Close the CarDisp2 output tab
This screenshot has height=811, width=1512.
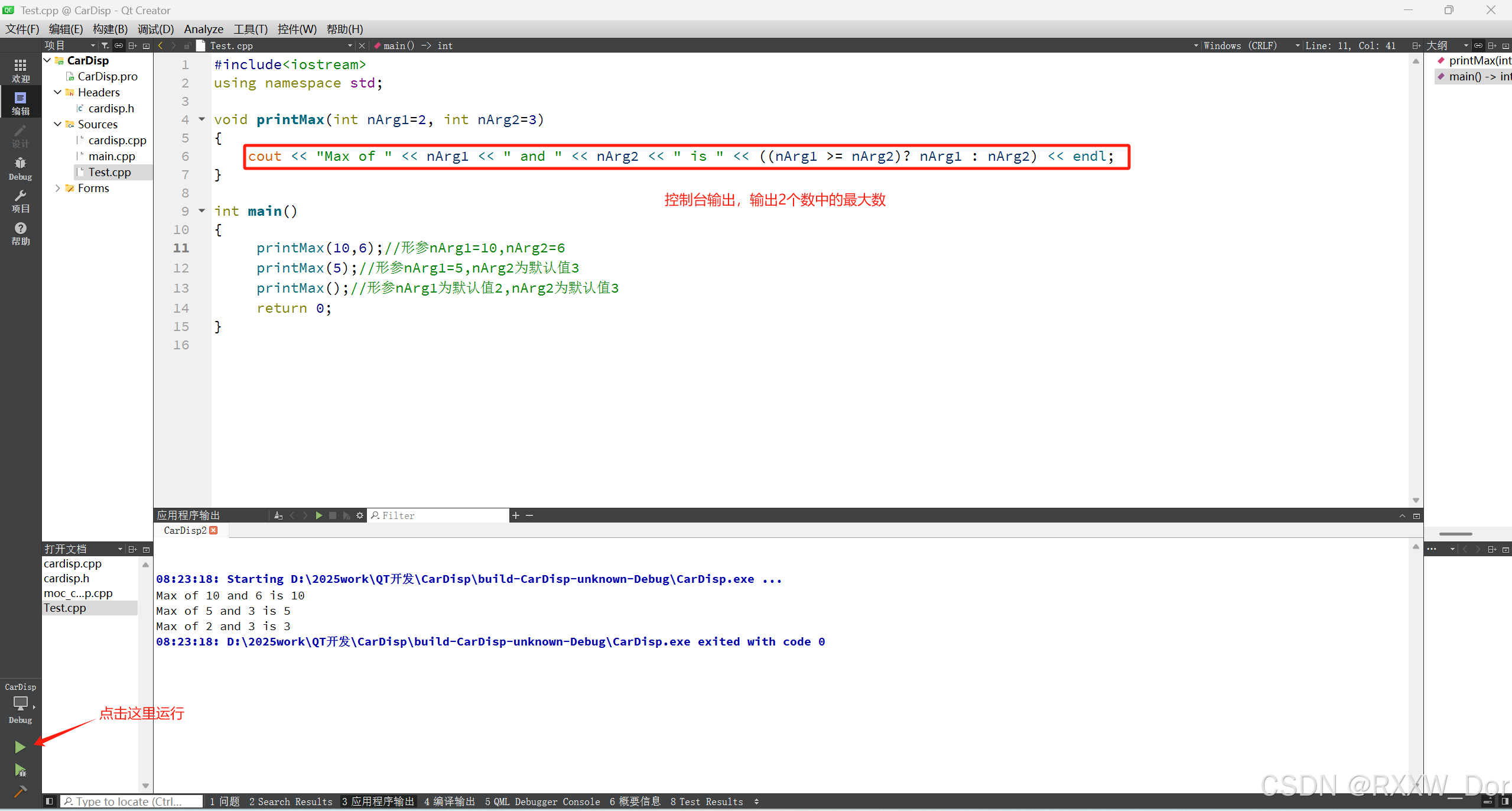[214, 530]
